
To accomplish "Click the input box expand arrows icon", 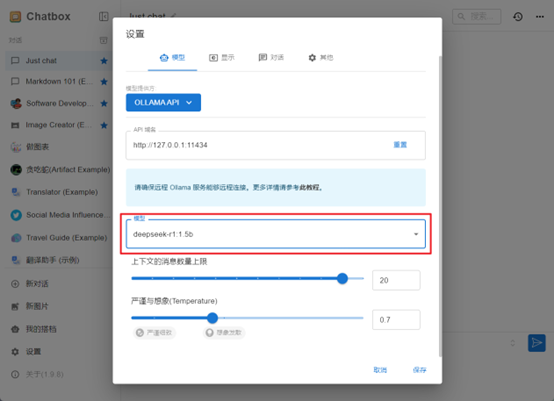I will [x=512, y=343].
